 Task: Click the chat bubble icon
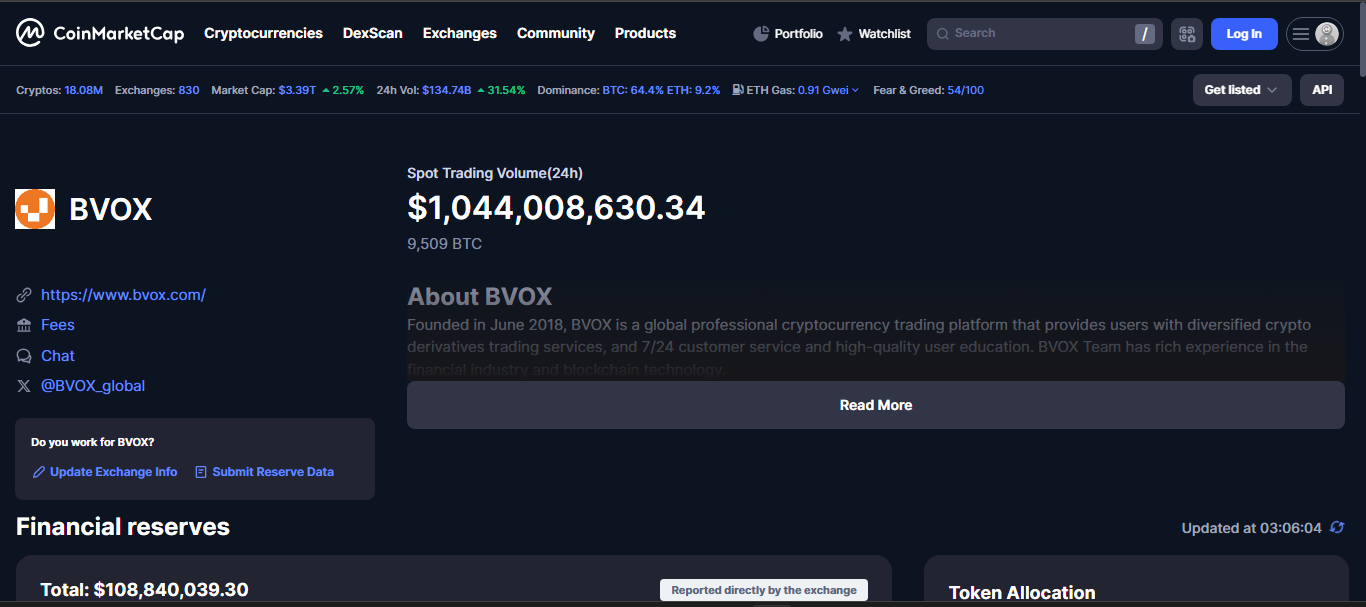click(x=24, y=356)
